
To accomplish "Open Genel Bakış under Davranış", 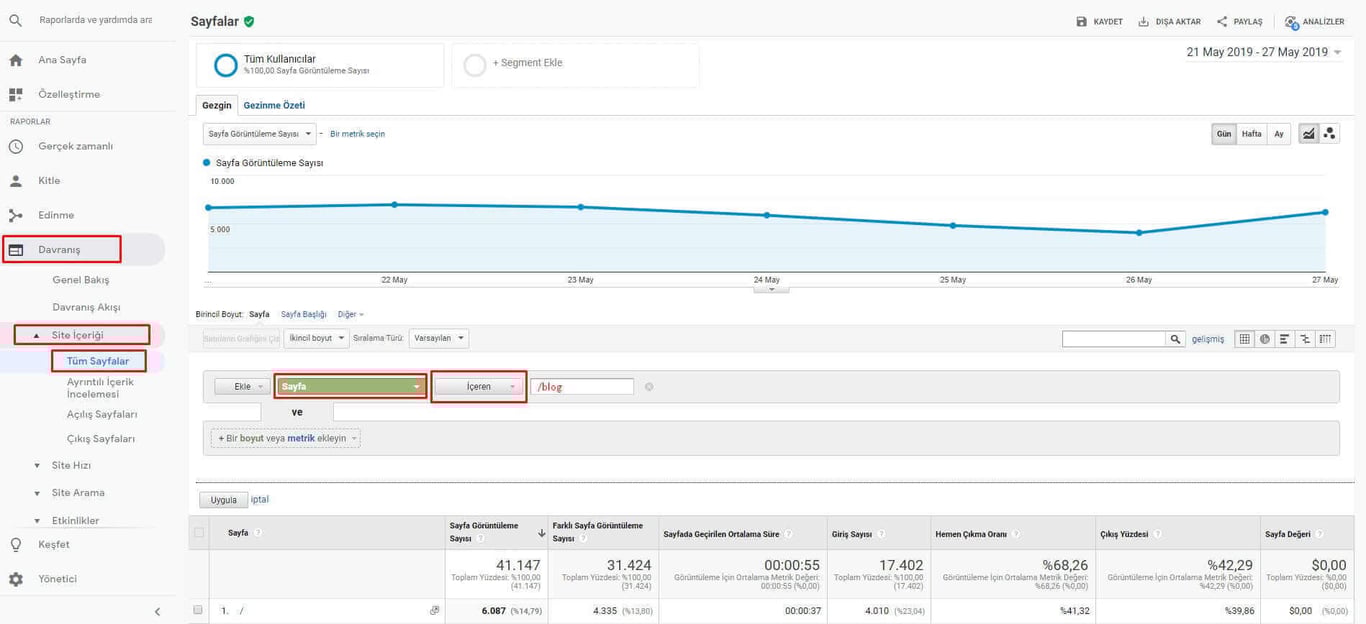I will [x=81, y=280].
